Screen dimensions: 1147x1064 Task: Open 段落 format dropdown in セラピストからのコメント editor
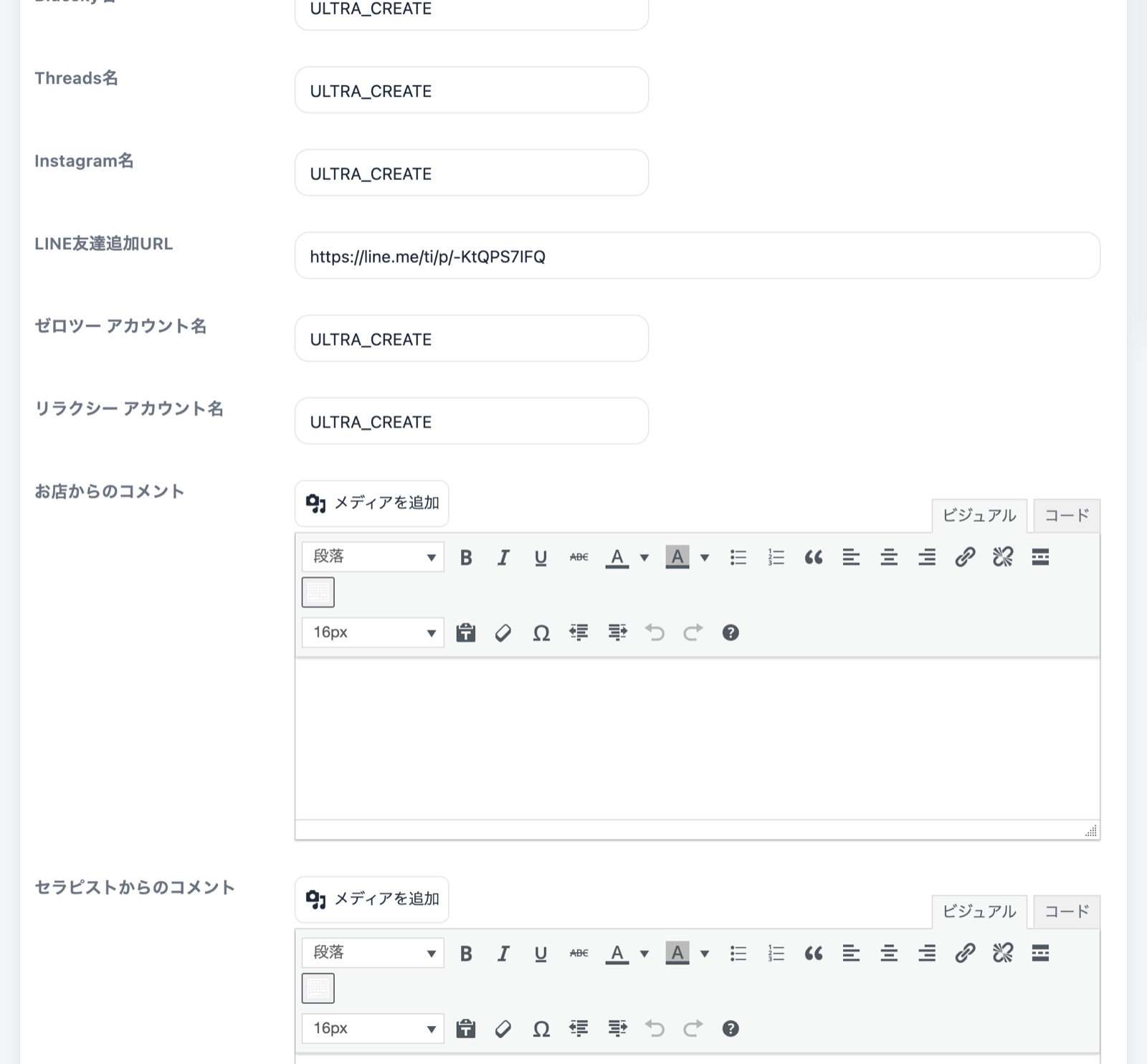(373, 953)
